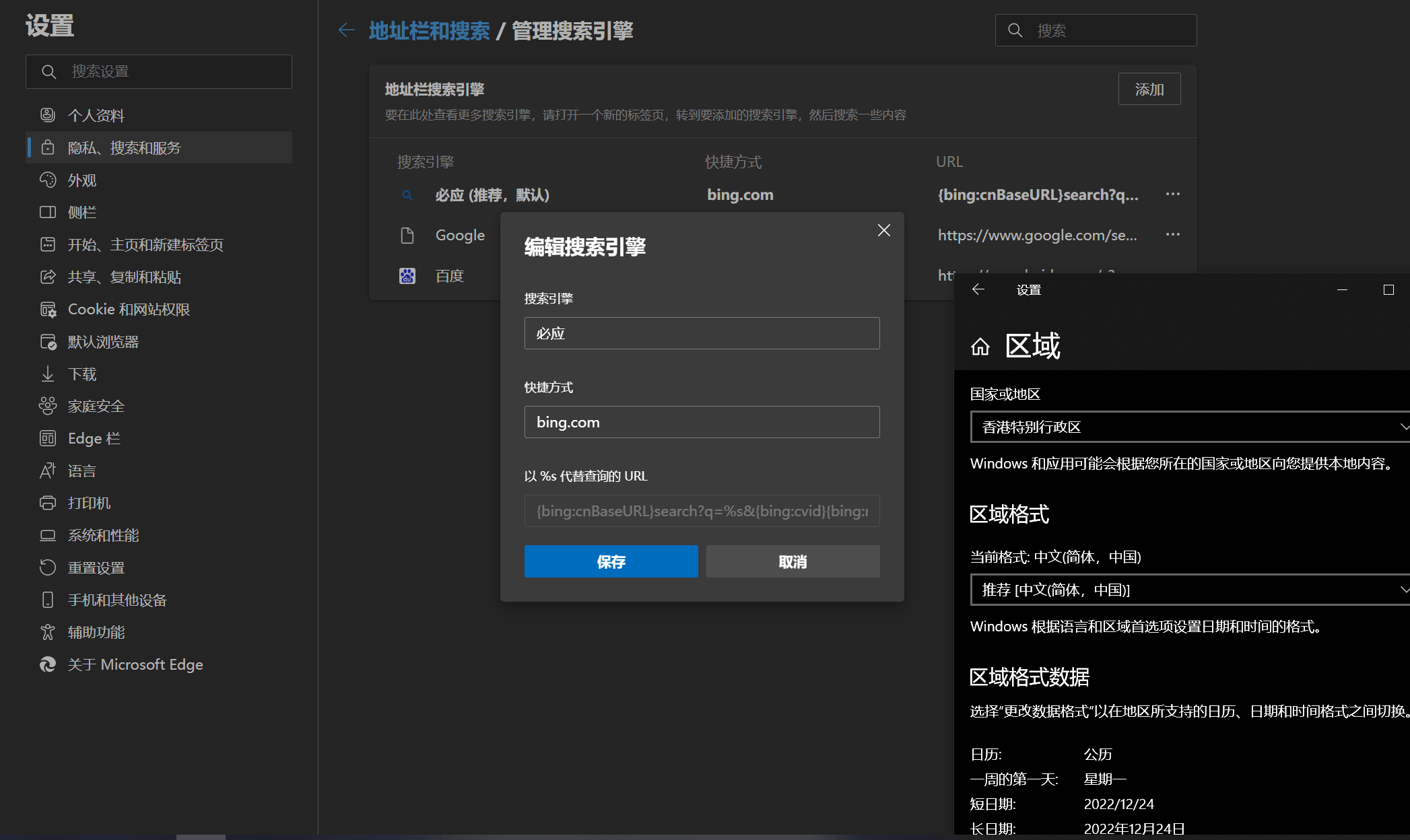Select the 个人资料 profile icon in sidebar
The height and width of the screenshot is (840, 1410).
(47, 115)
